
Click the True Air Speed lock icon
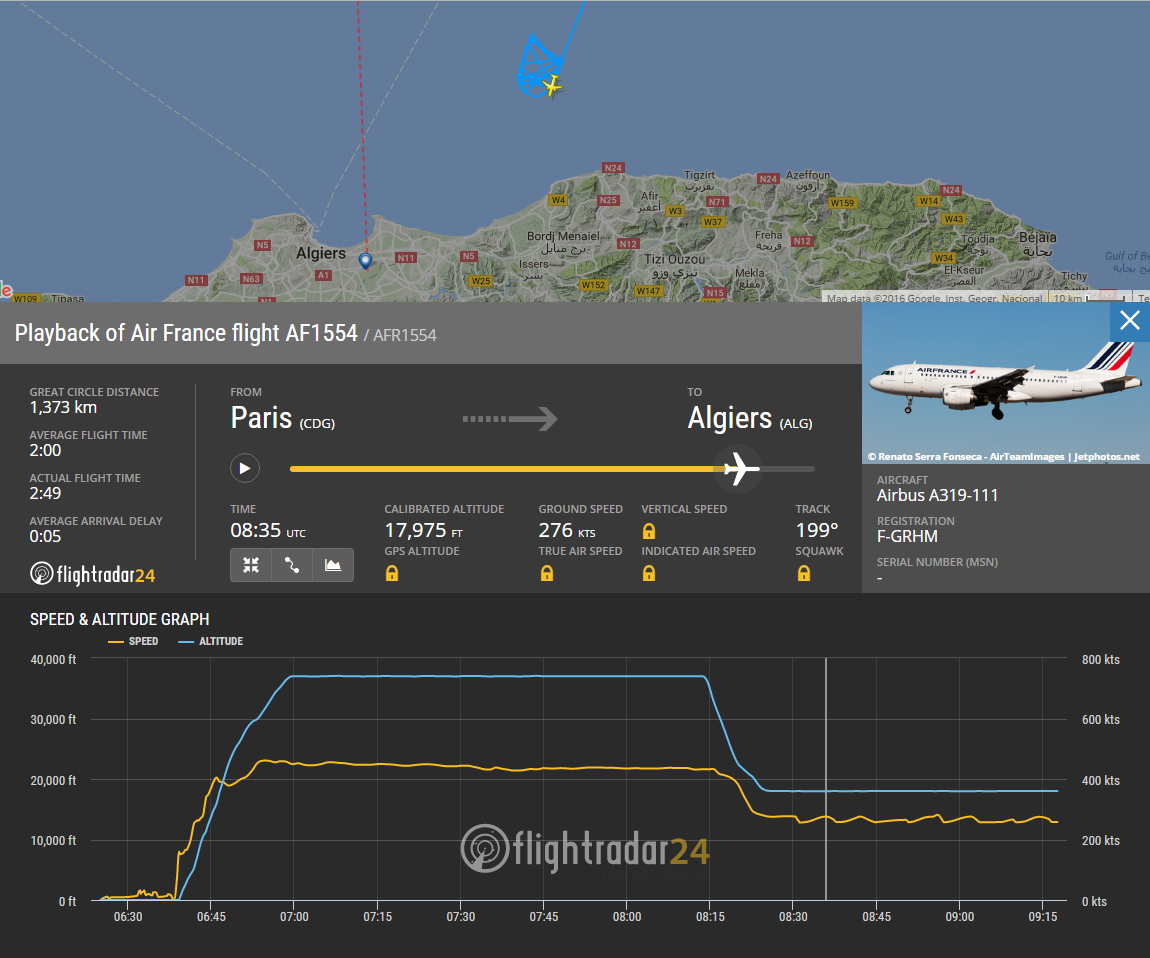[547, 573]
